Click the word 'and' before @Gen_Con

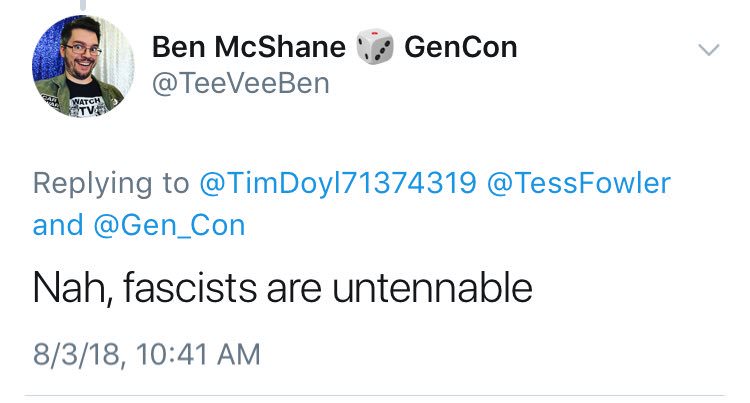click(x=58, y=226)
